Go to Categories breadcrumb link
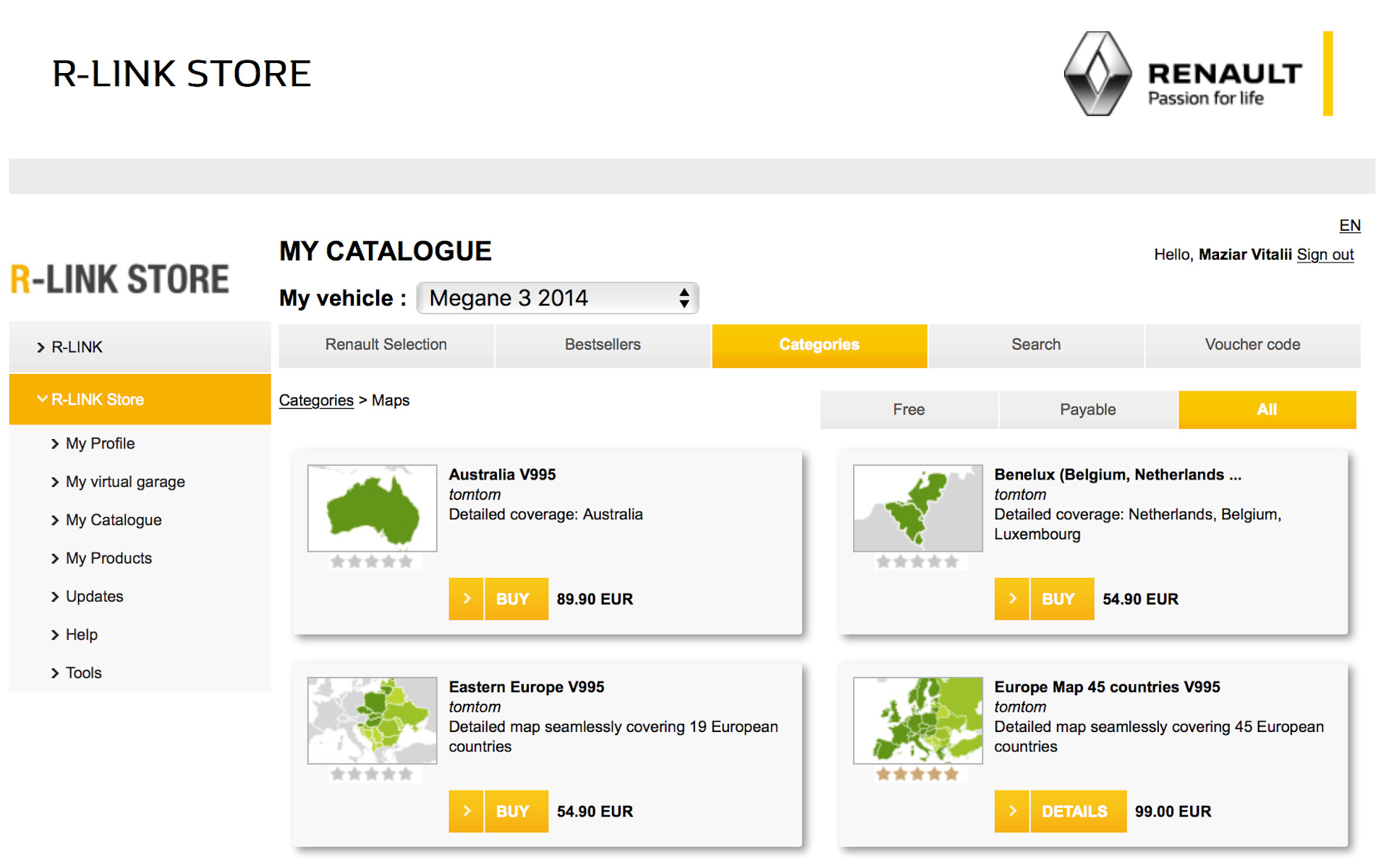Viewport: 1389px width, 868px height. point(316,400)
